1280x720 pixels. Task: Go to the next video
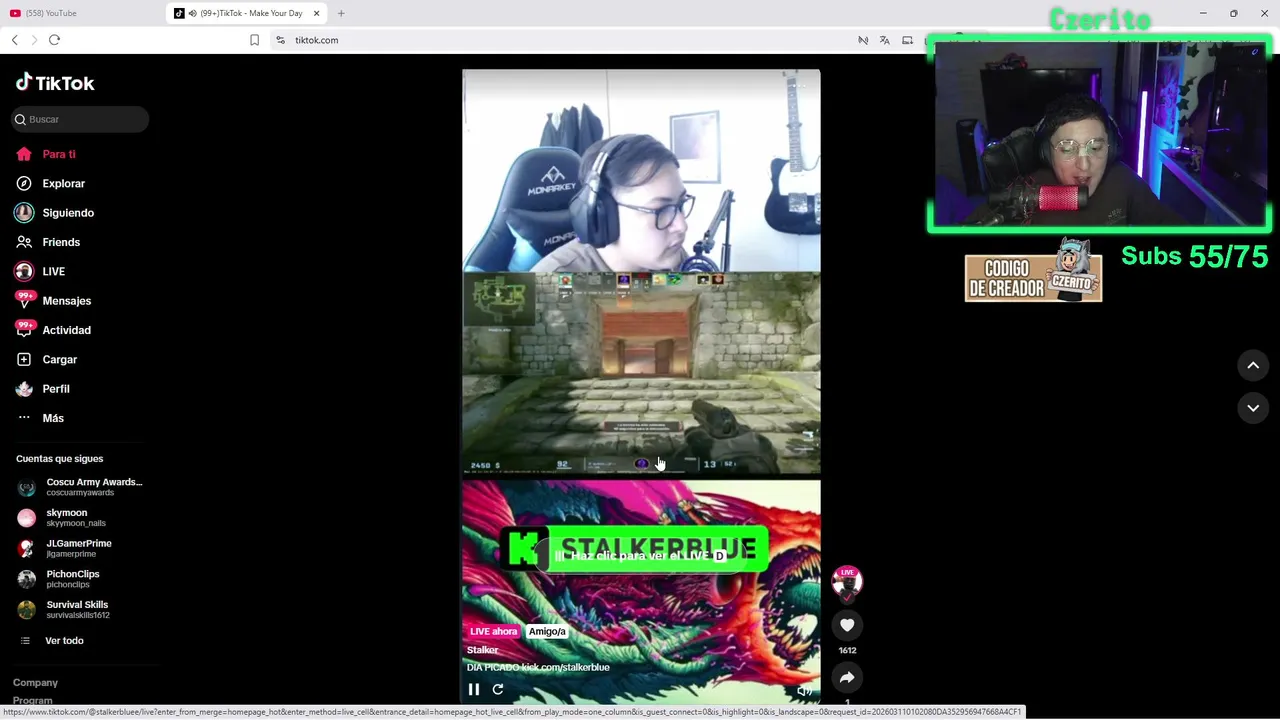point(1253,408)
